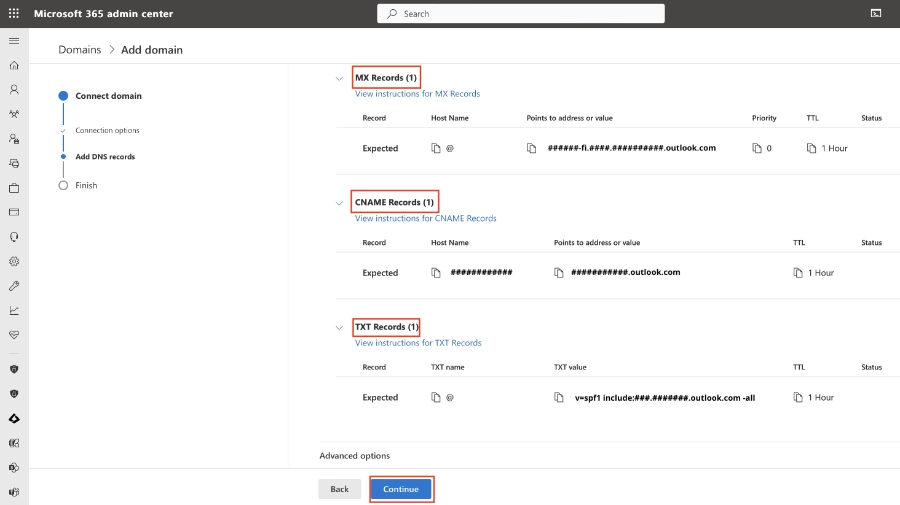Click MX outlook.com address text

pyautogui.click(x=632, y=148)
